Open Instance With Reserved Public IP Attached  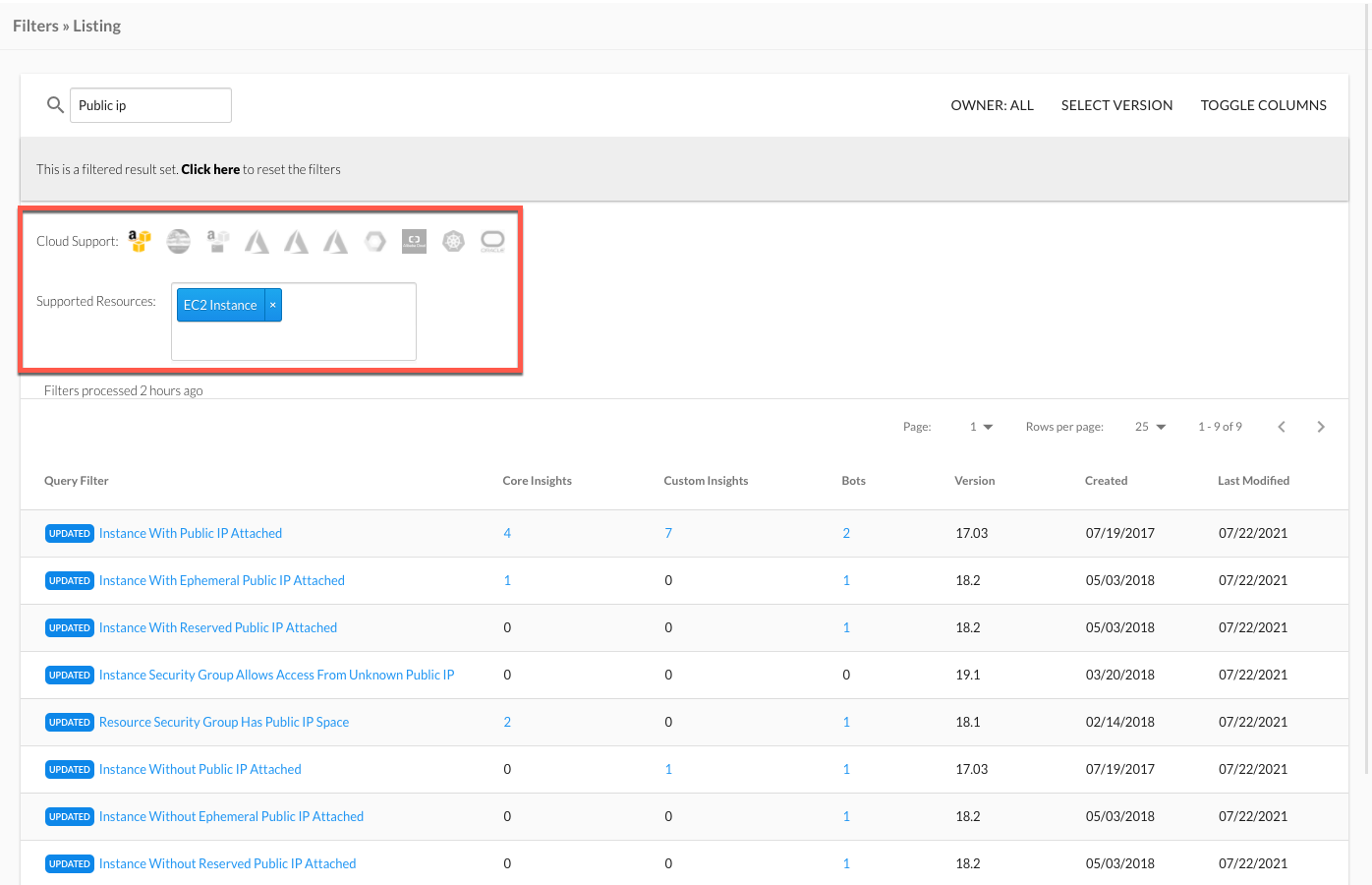click(x=218, y=627)
